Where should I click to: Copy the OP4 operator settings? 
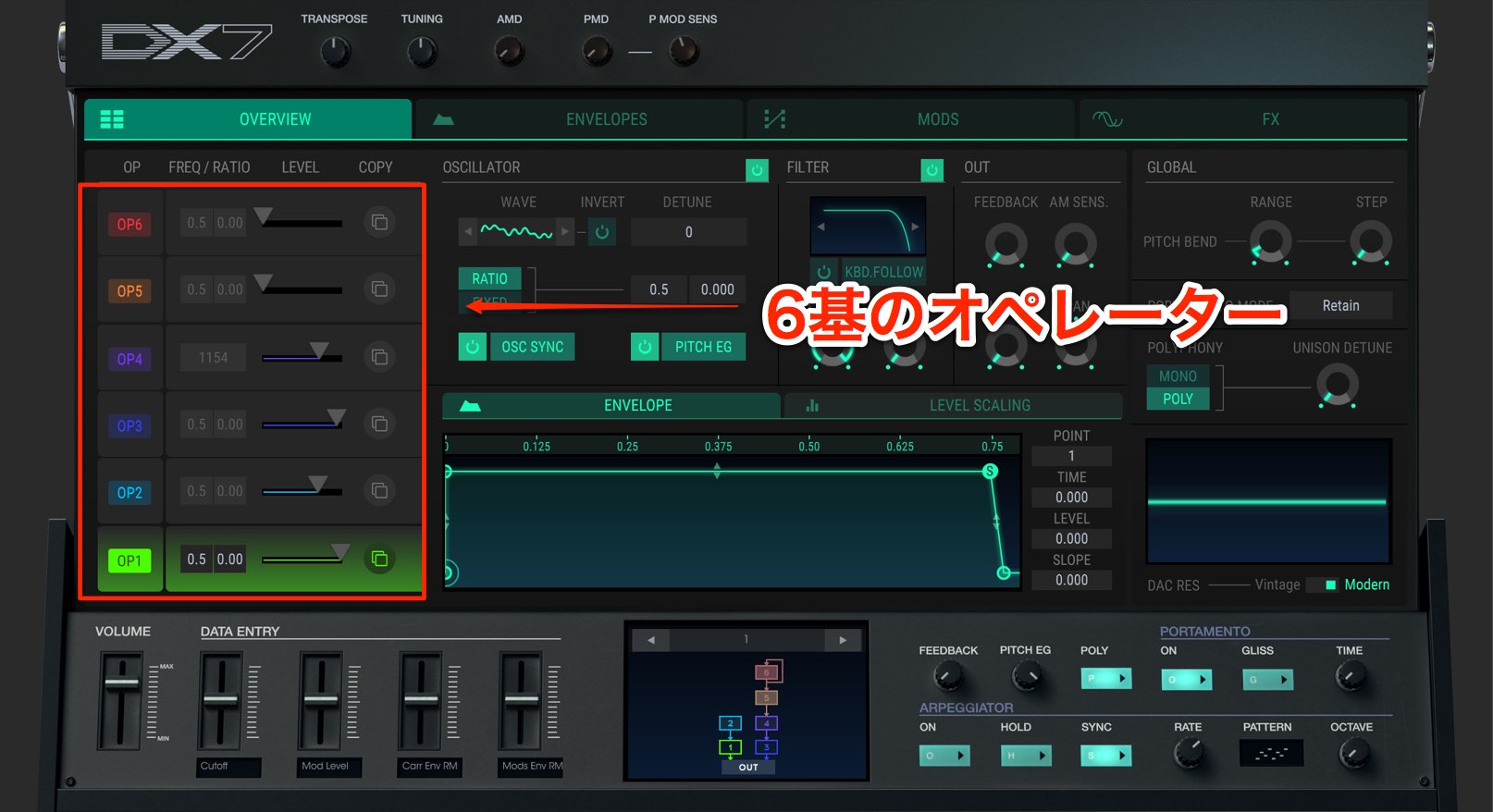pyautogui.click(x=379, y=357)
